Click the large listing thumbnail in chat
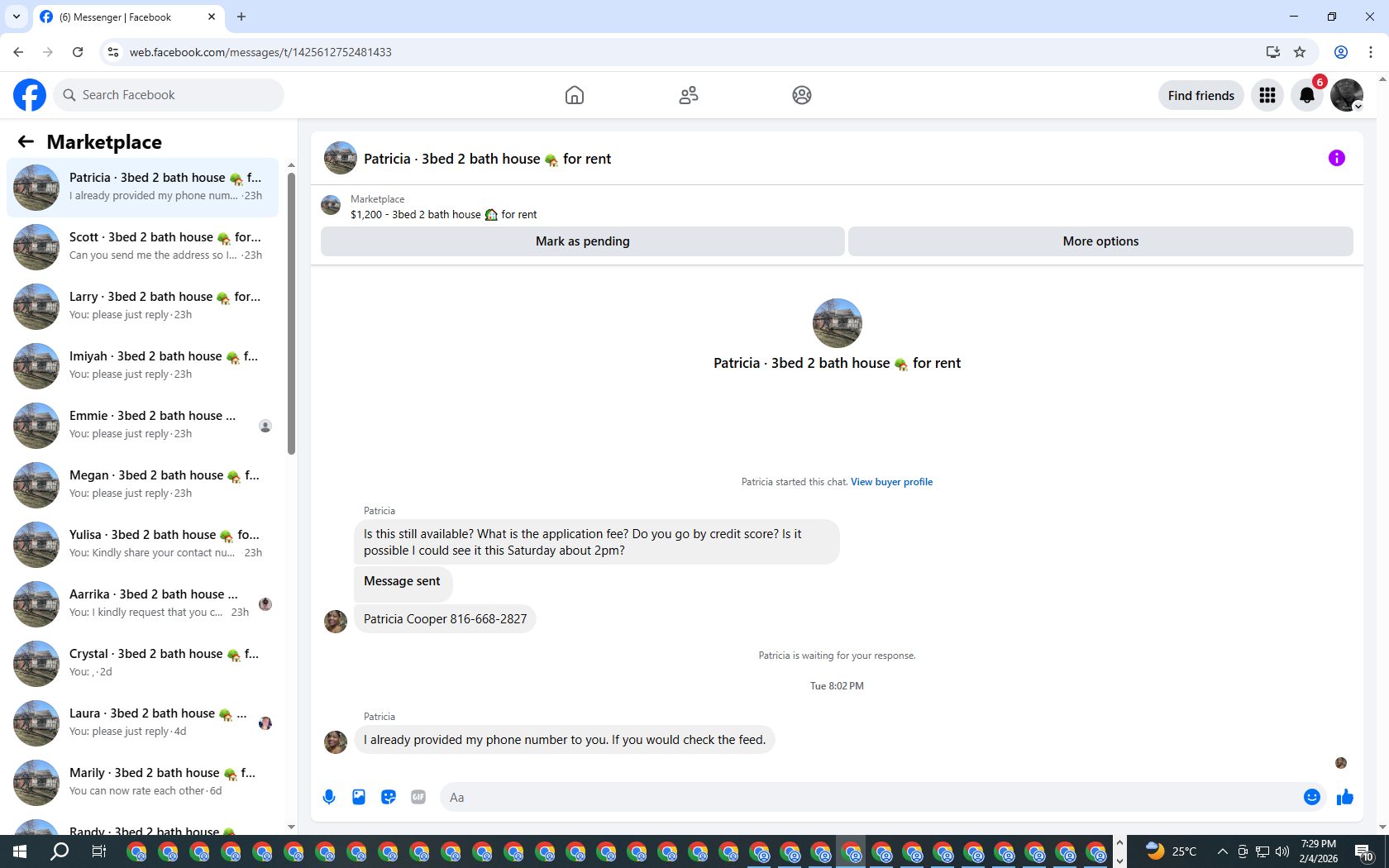 837,323
